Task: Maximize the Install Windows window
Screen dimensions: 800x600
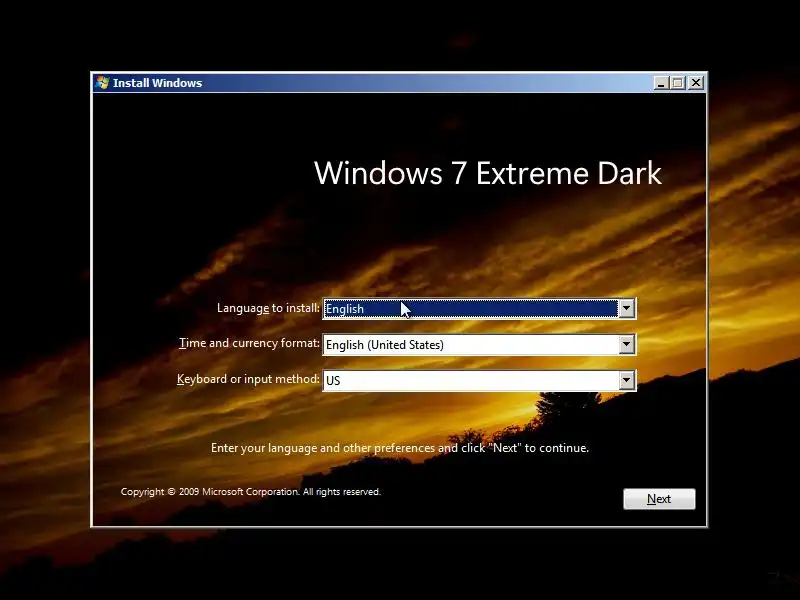Action: tap(678, 83)
